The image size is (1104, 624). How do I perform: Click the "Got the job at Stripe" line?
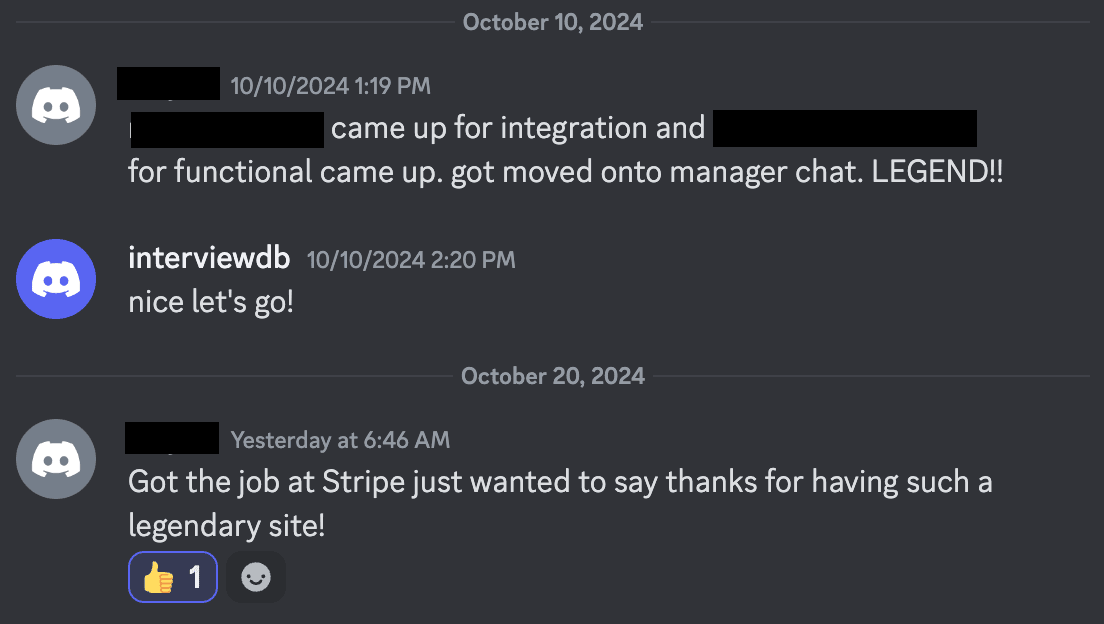click(560, 482)
